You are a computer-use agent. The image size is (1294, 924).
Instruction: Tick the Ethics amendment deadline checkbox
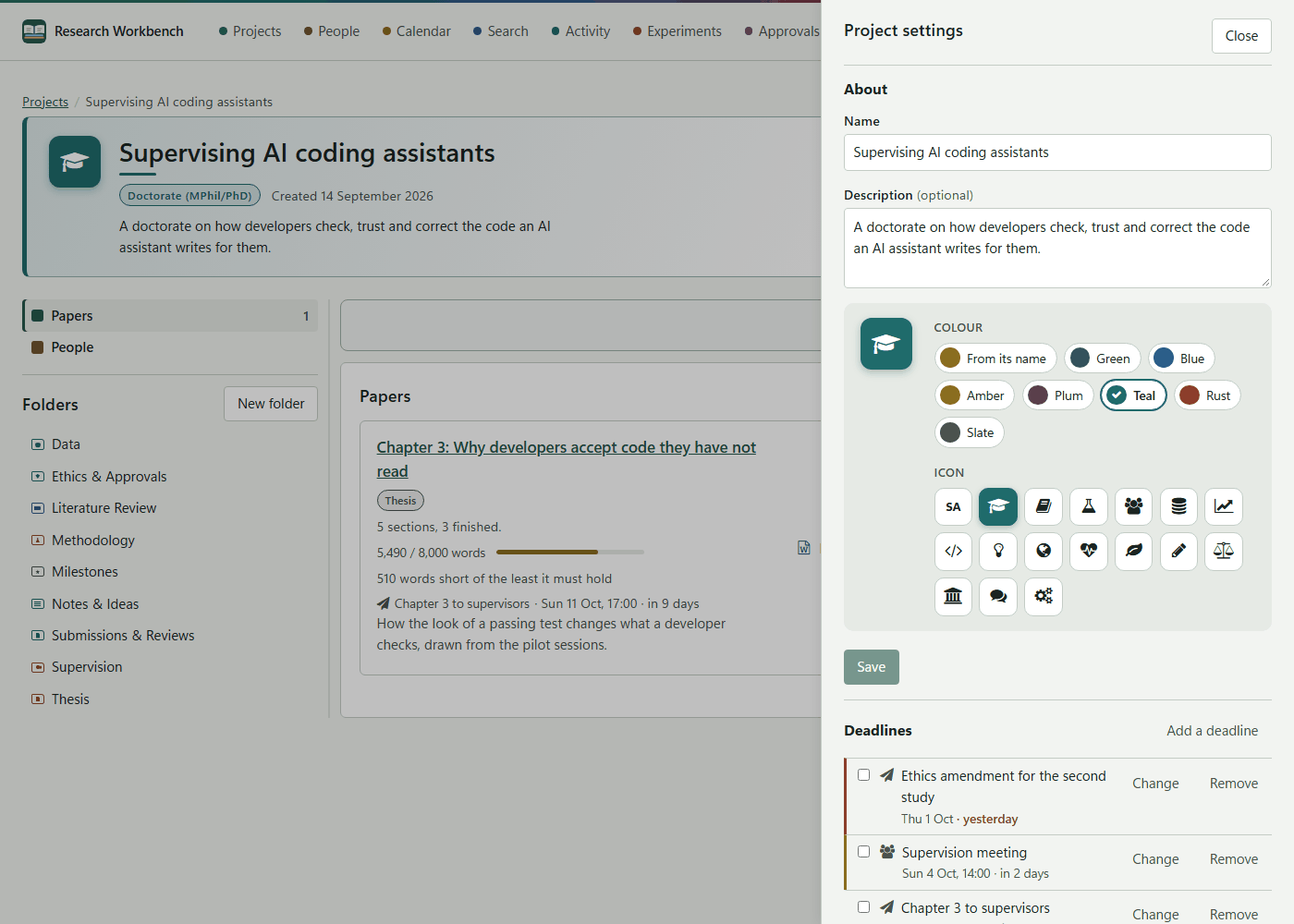pos(863,775)
